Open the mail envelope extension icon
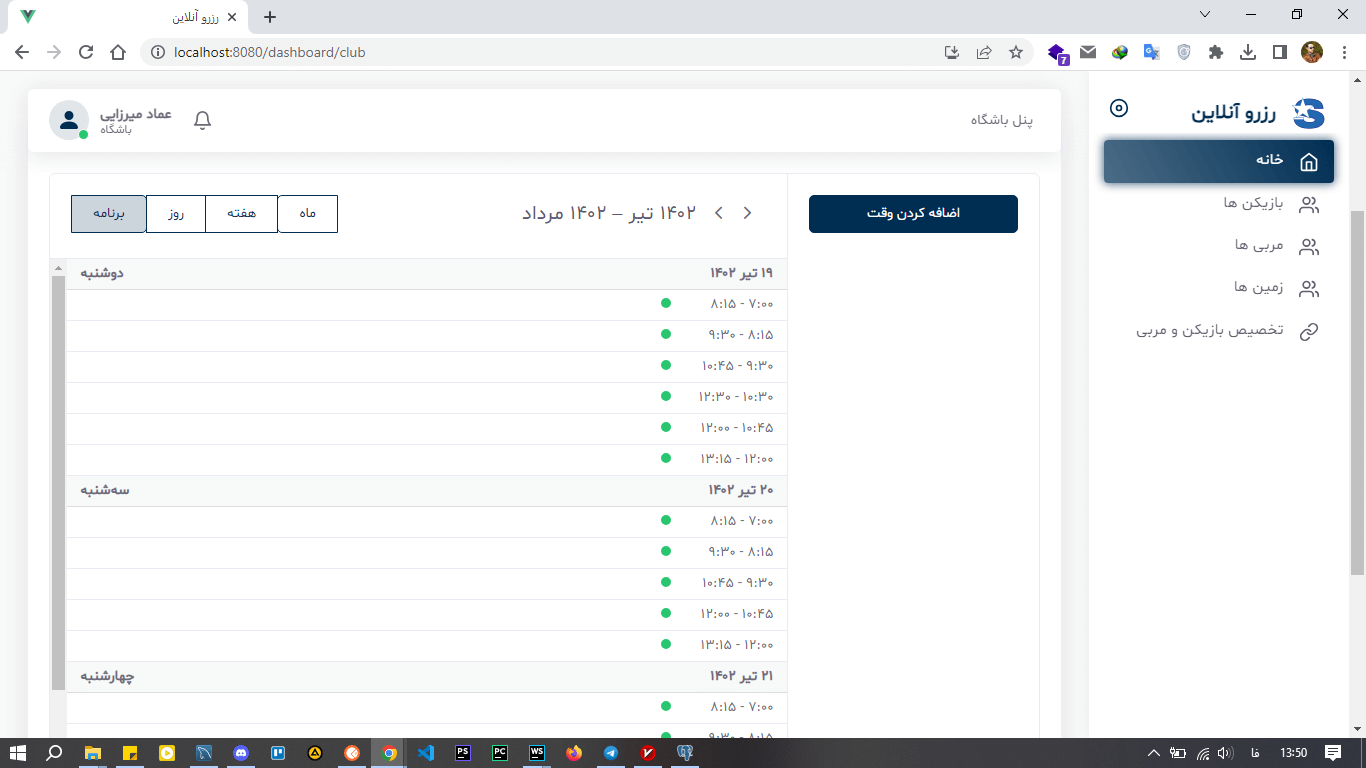The image size is (1366, 768). click(1088, 52)
